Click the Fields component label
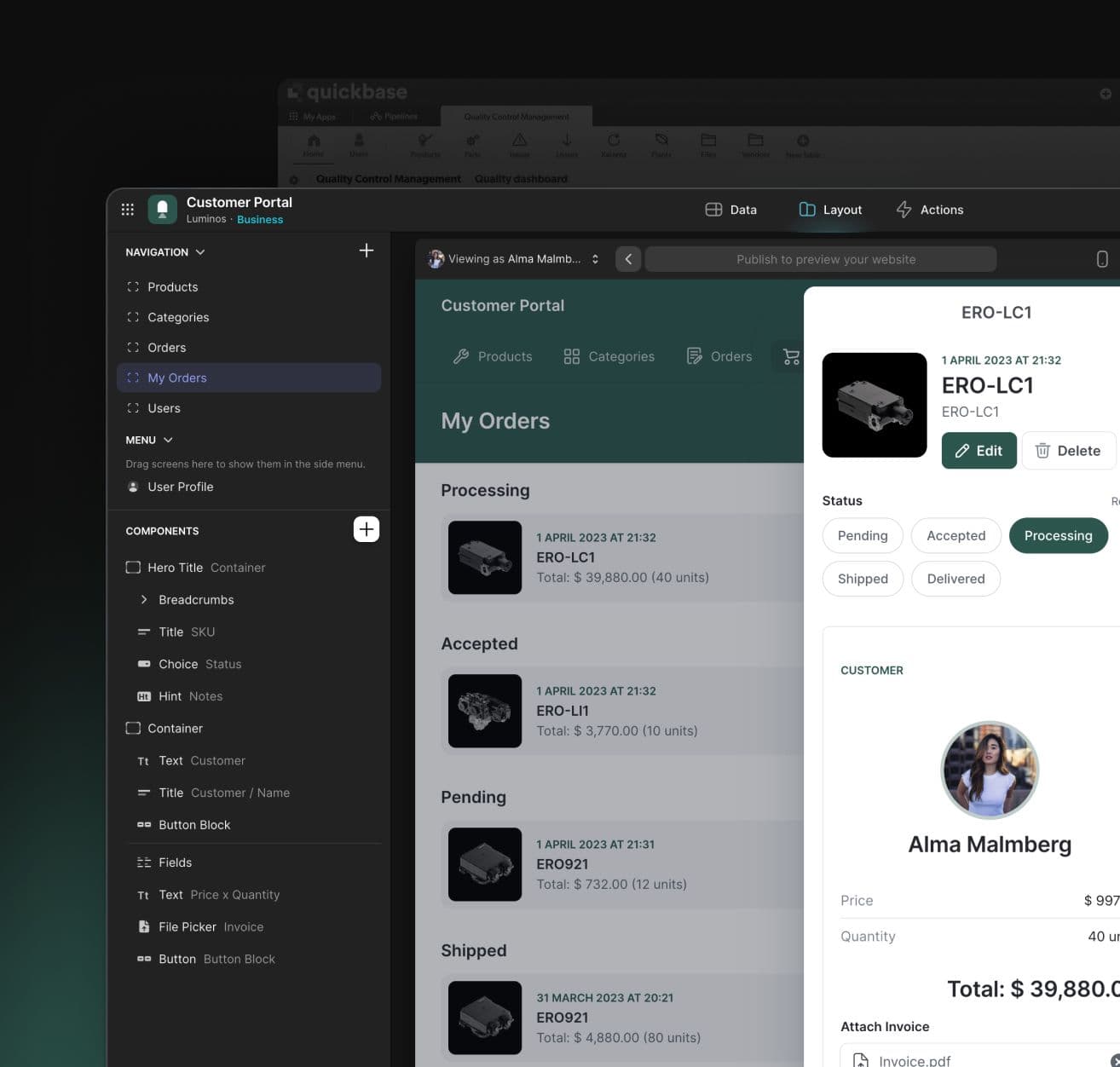The width and height of the screenshot is (1120, 1067). (x=176, y=862)
